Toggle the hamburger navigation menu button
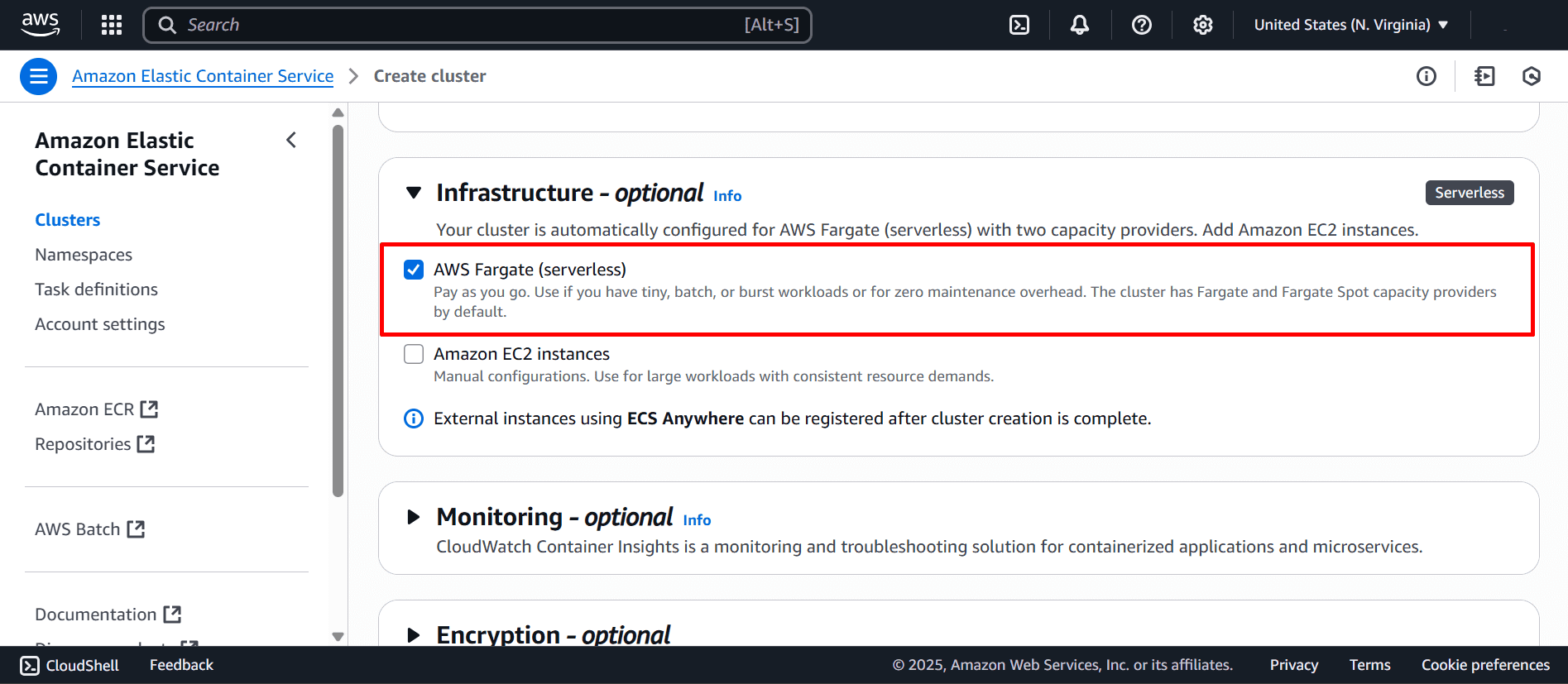 pos(38,76)
